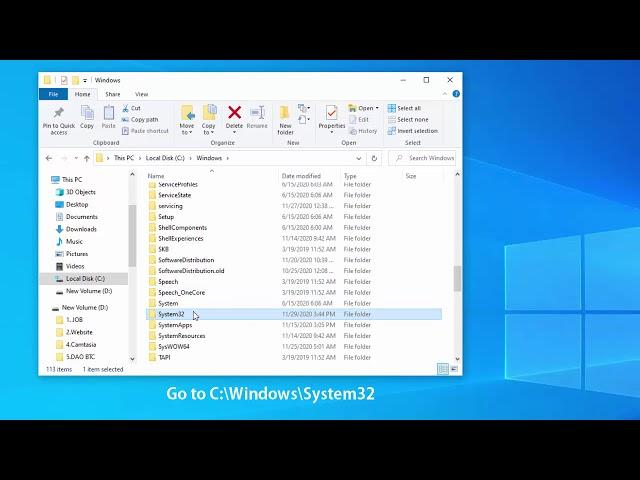This screenshot has width=640, height=480.
Task: Click Select all
Action: pyautogui.click(x=404, y=108)
